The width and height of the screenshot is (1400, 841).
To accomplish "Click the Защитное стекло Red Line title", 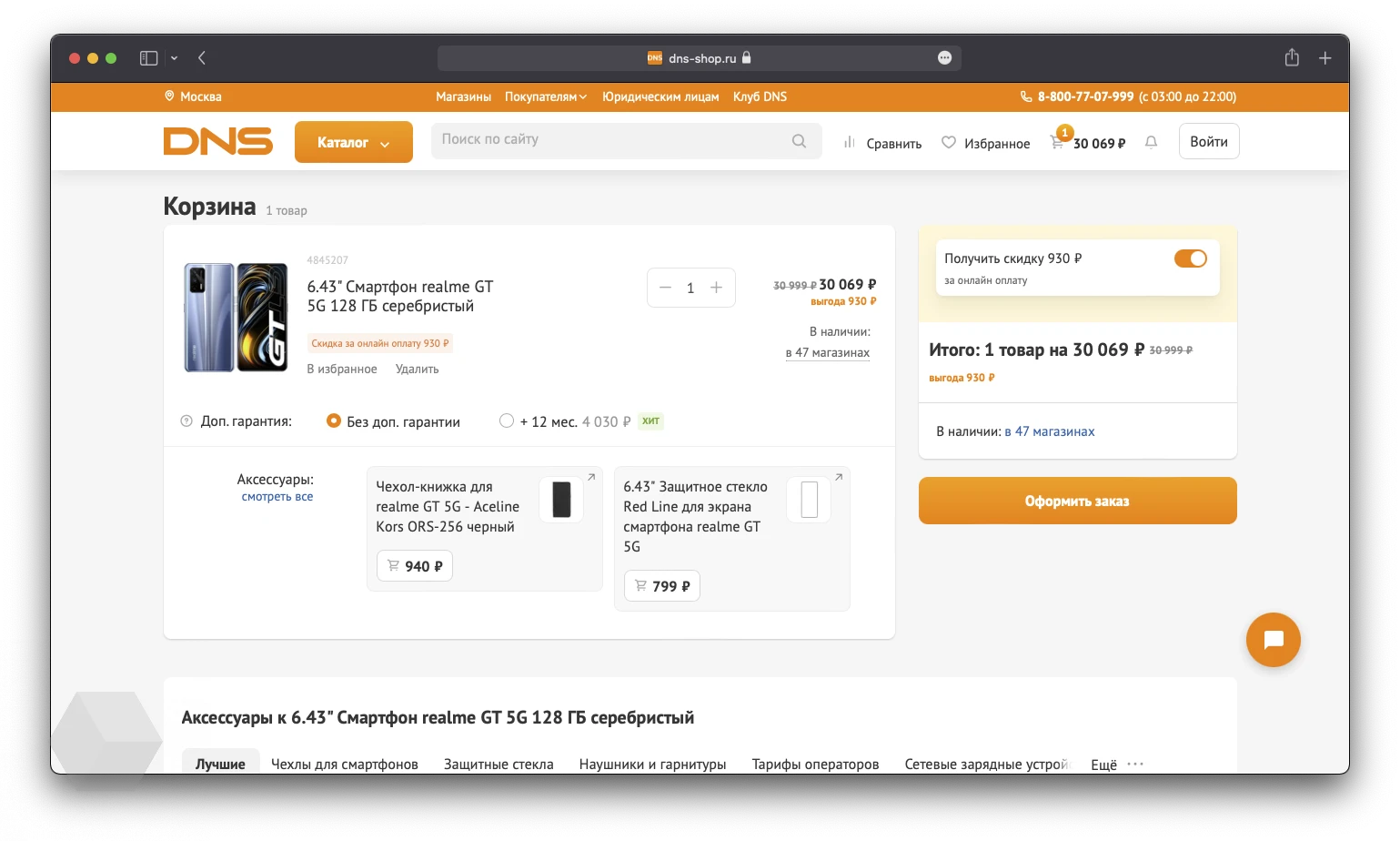I will point(695,516).
